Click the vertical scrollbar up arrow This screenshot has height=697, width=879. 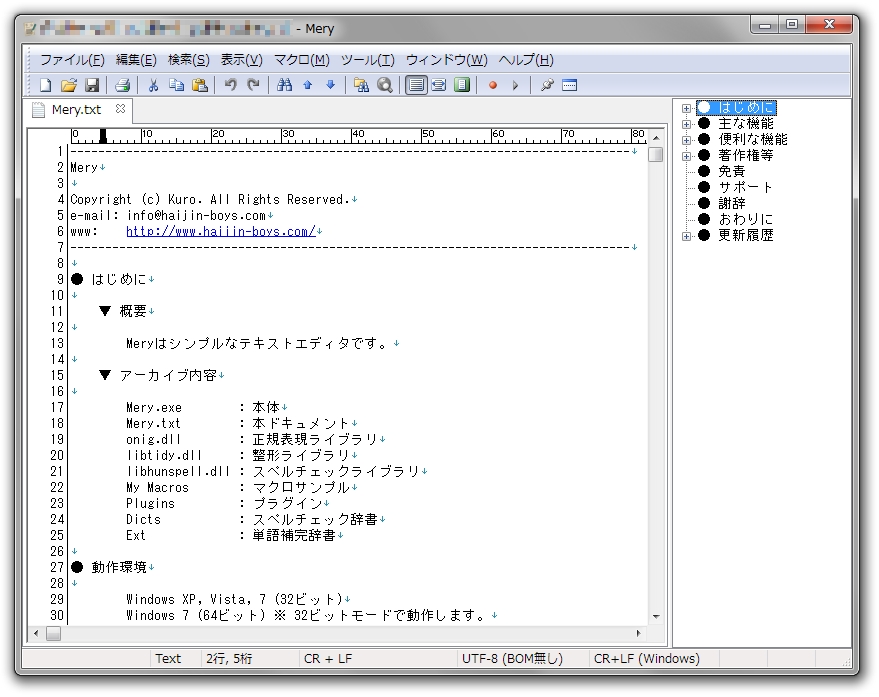[x=656, y=137]
